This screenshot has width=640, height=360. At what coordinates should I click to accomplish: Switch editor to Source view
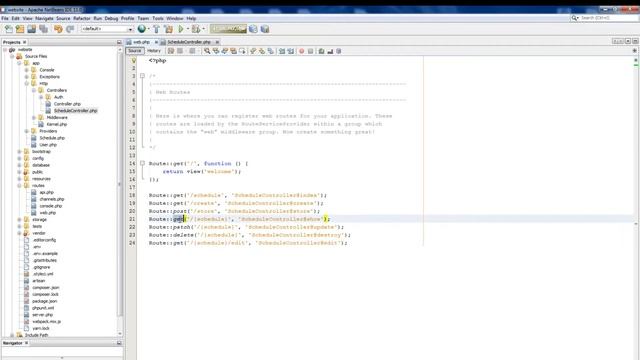134,51
